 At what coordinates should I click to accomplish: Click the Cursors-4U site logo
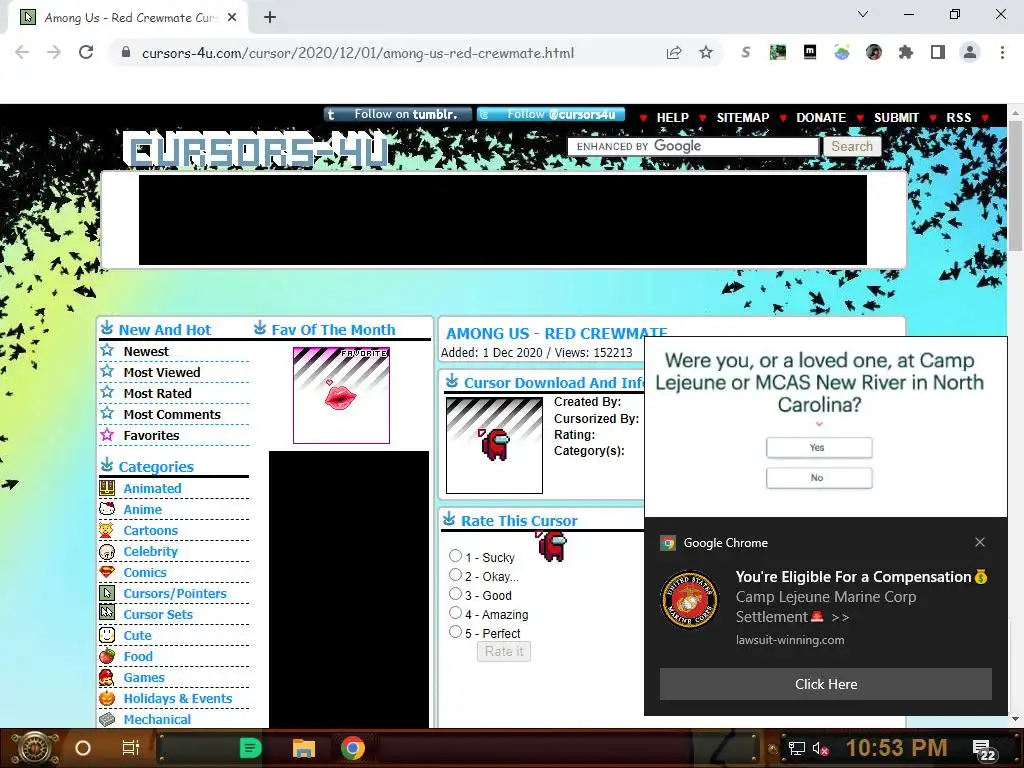pos(255,150)
